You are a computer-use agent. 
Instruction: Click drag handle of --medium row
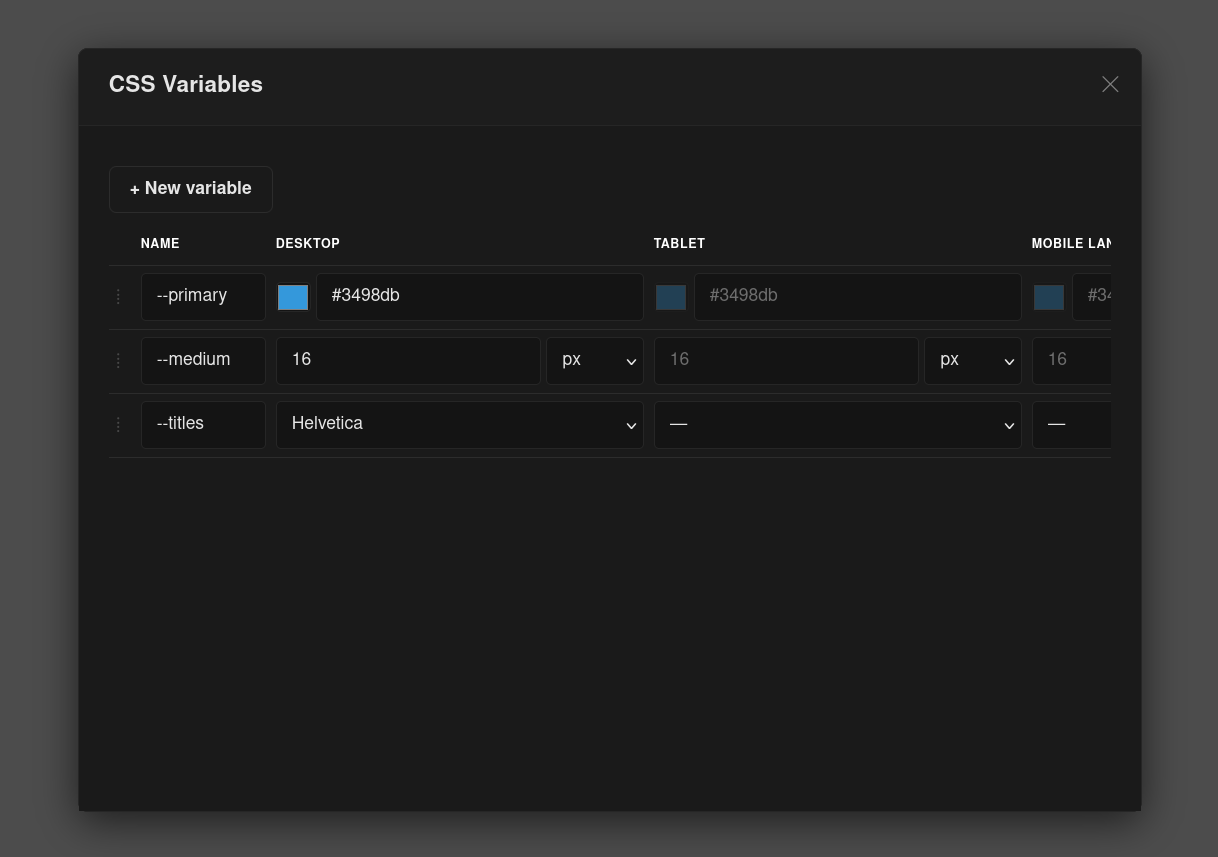point(118,361)
